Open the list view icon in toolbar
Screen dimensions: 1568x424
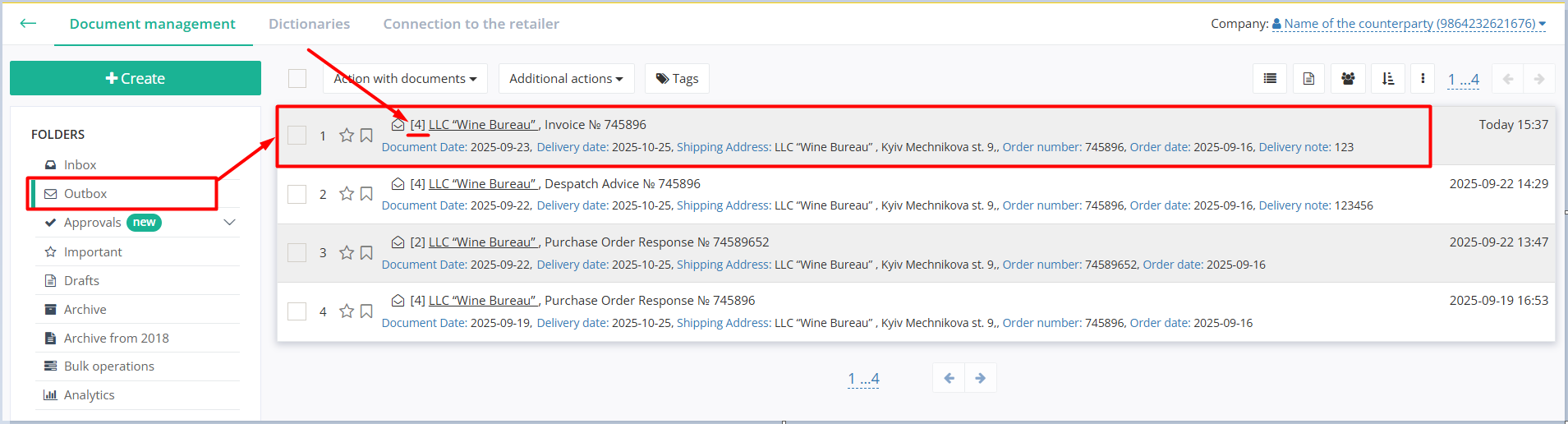pyautogui.click(x=1270, y=79)
